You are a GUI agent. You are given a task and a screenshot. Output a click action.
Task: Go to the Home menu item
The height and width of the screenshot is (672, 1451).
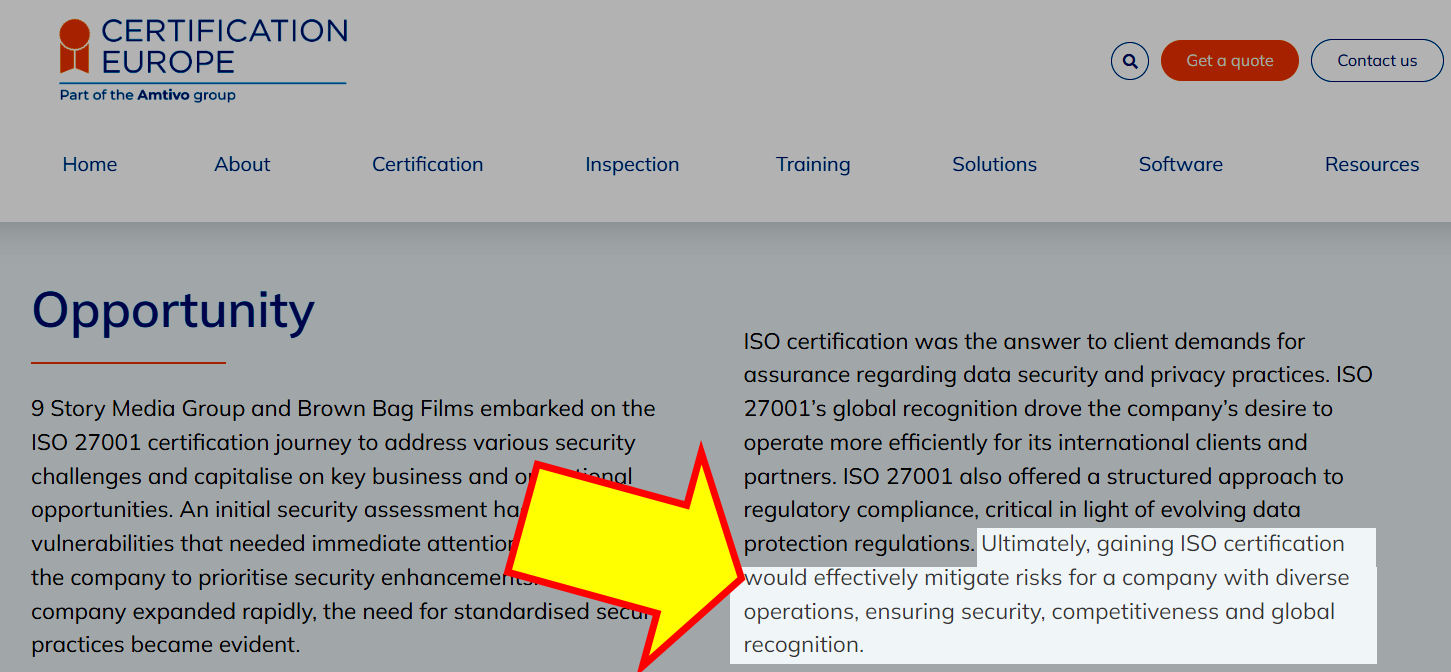tap(90, 164)
